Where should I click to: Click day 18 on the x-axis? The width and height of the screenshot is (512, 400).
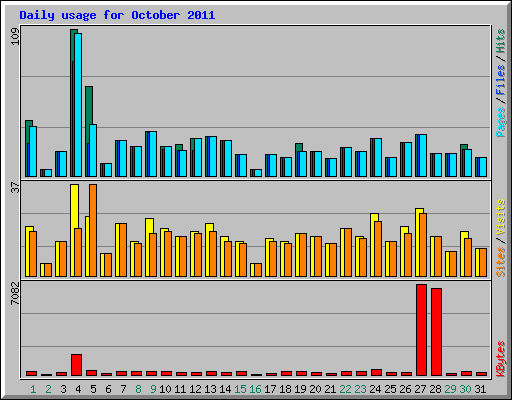(285, 389)
